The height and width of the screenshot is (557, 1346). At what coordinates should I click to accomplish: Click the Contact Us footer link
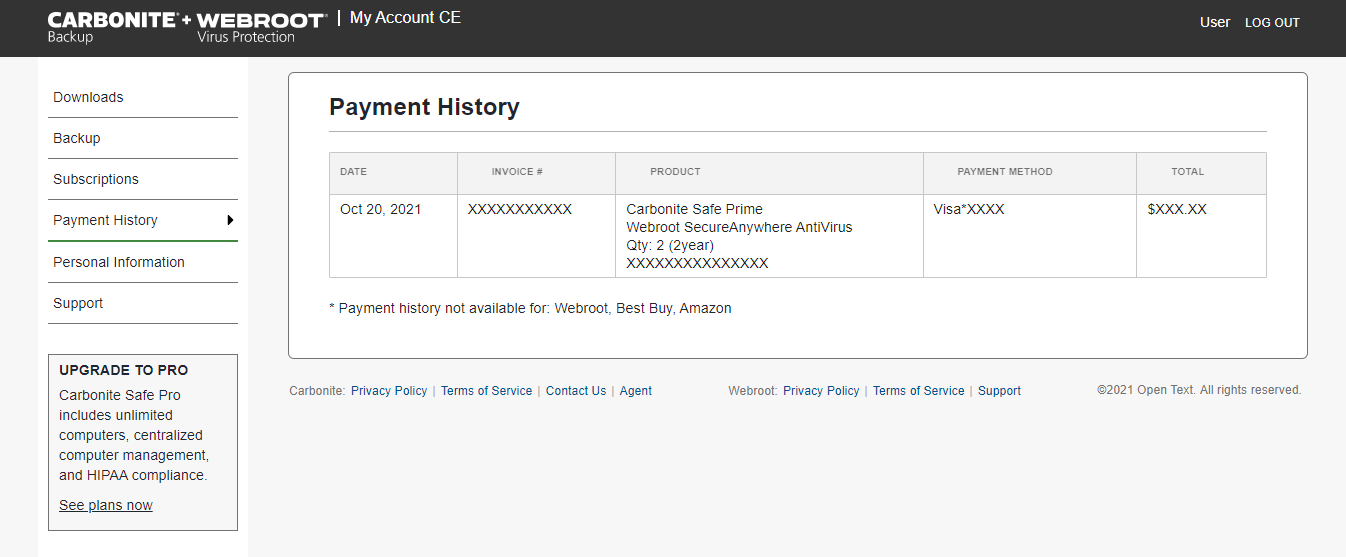[x=576, y=391]
